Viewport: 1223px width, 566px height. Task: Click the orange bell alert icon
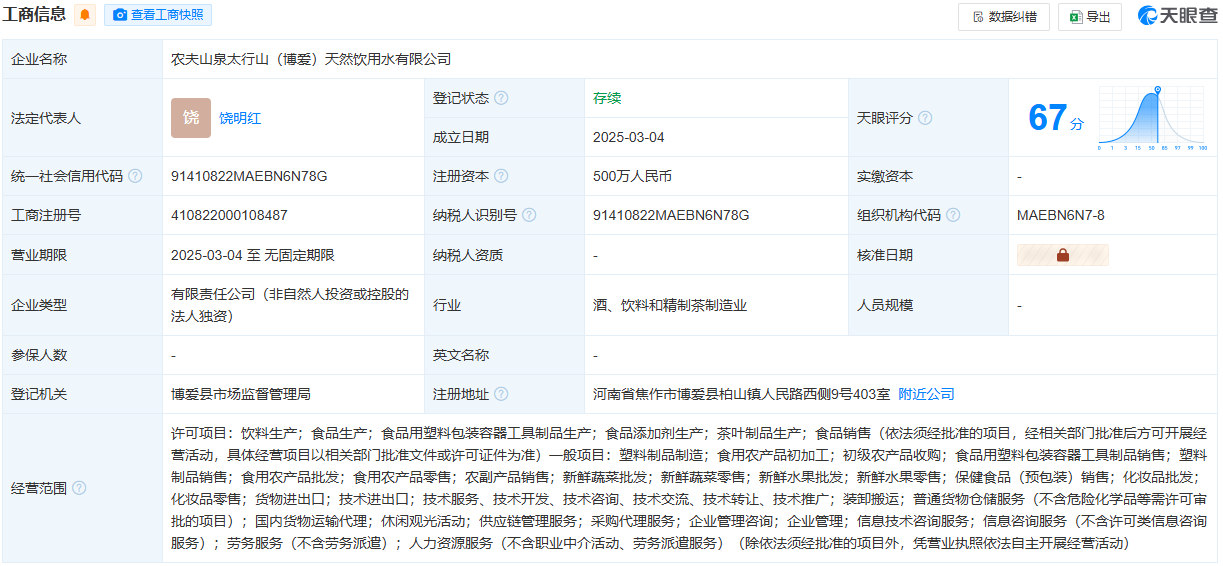pos(85,15)
